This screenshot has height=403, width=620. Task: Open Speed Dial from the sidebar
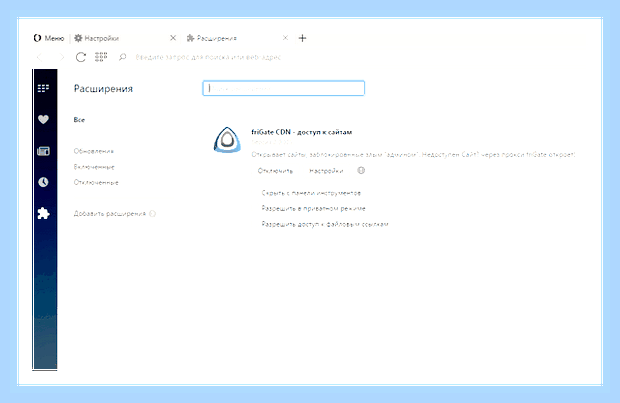click(x=43, y=88)
